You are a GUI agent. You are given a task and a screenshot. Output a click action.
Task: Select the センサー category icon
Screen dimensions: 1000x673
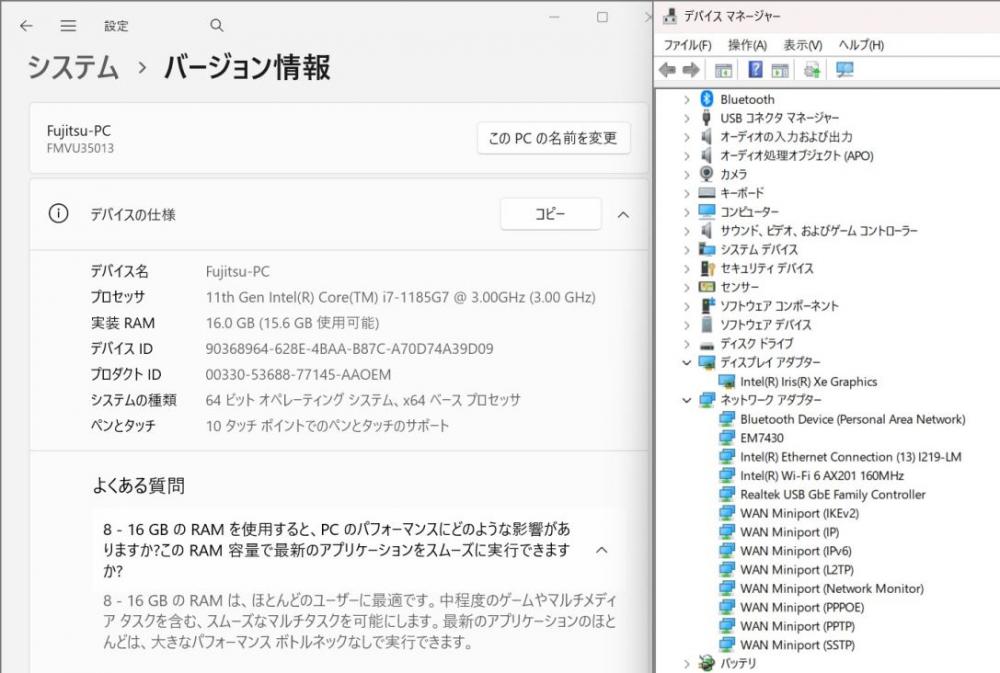click(707, 286)
